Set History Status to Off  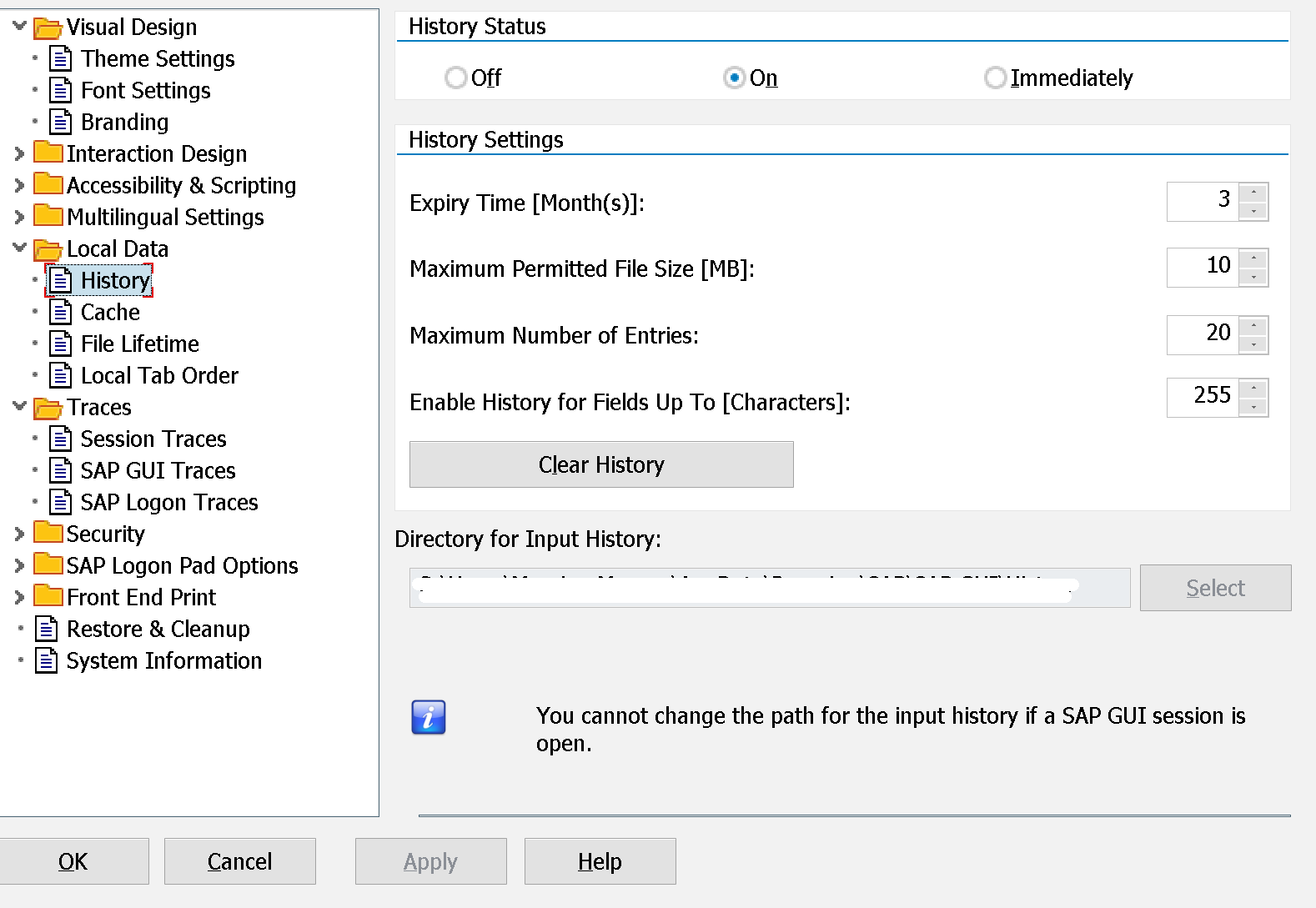(x=455, y=78)
